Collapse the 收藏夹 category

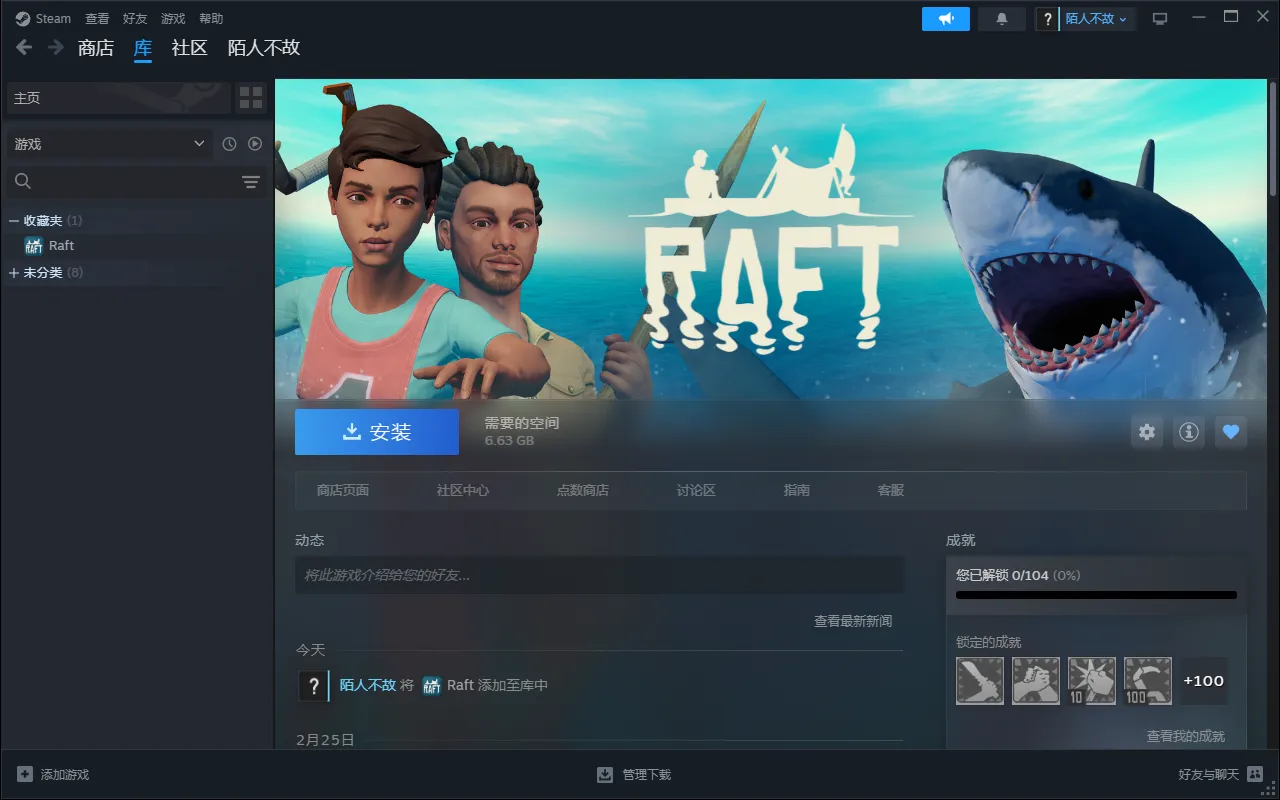(x=14, y=220)
